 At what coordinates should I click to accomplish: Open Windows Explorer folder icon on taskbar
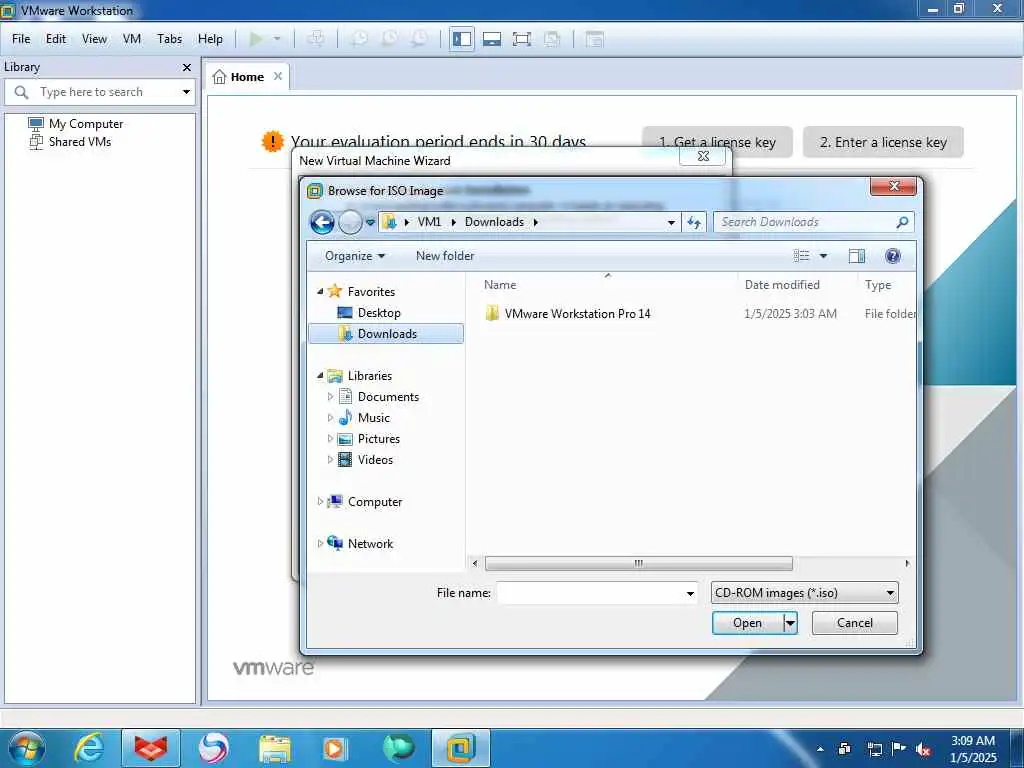(275, 748)
